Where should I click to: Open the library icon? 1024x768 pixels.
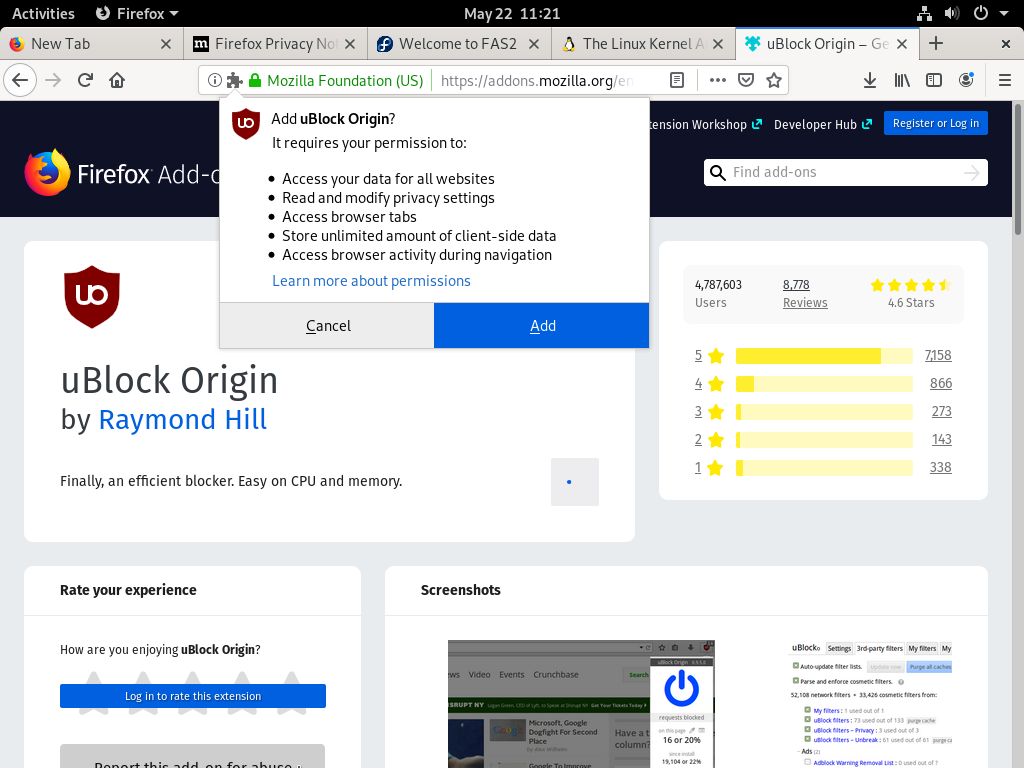pos(902,80)
